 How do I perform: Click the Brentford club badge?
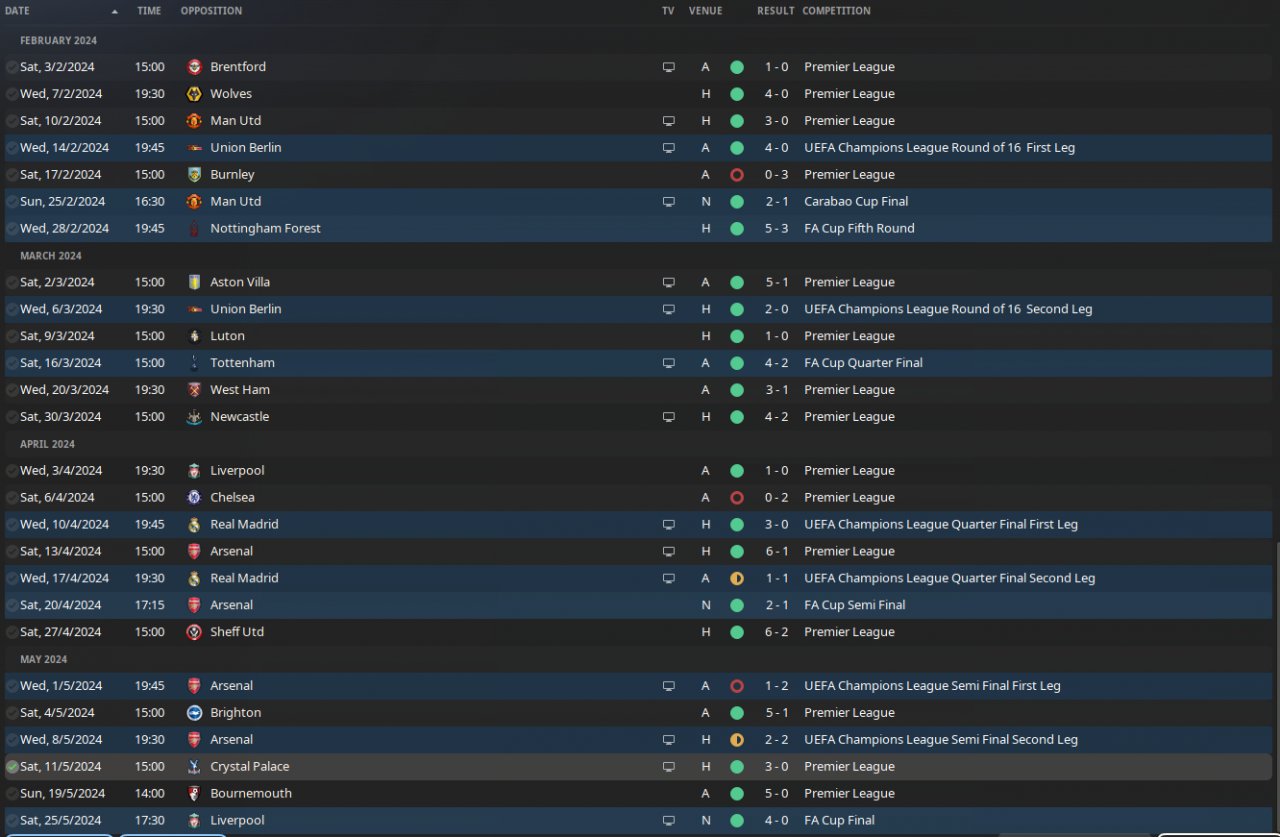tap(195, 67)
